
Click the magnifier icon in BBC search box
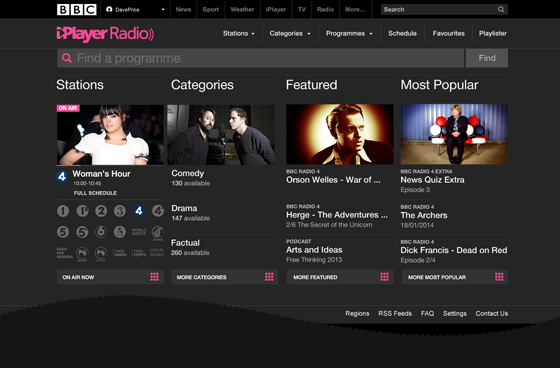pyautogui.click(x=501, y=9)
